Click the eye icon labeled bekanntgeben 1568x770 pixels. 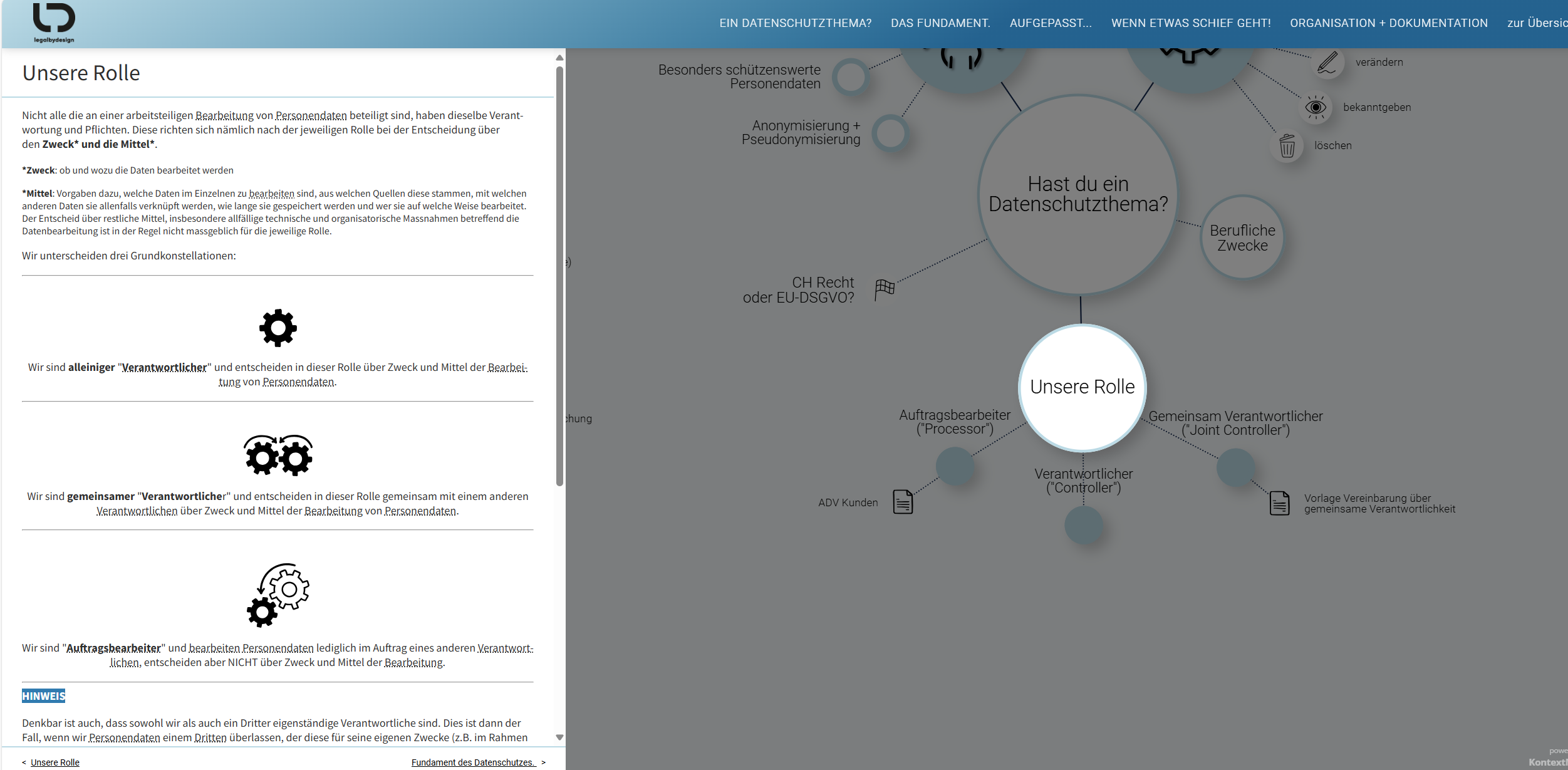tap(1316, 107)
